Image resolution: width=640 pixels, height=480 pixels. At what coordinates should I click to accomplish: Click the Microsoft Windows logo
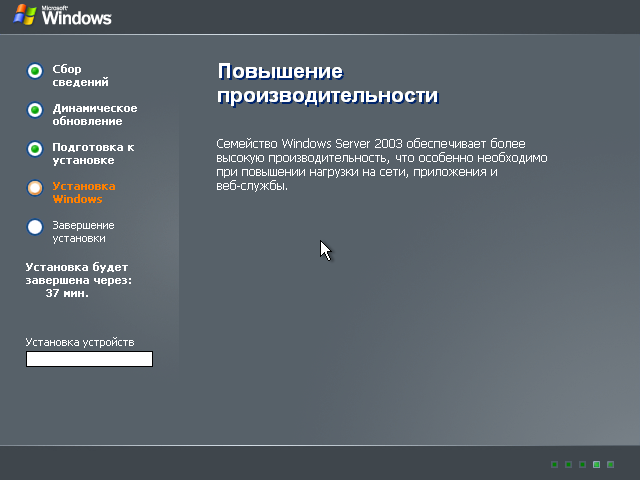[x=62, y=15]
